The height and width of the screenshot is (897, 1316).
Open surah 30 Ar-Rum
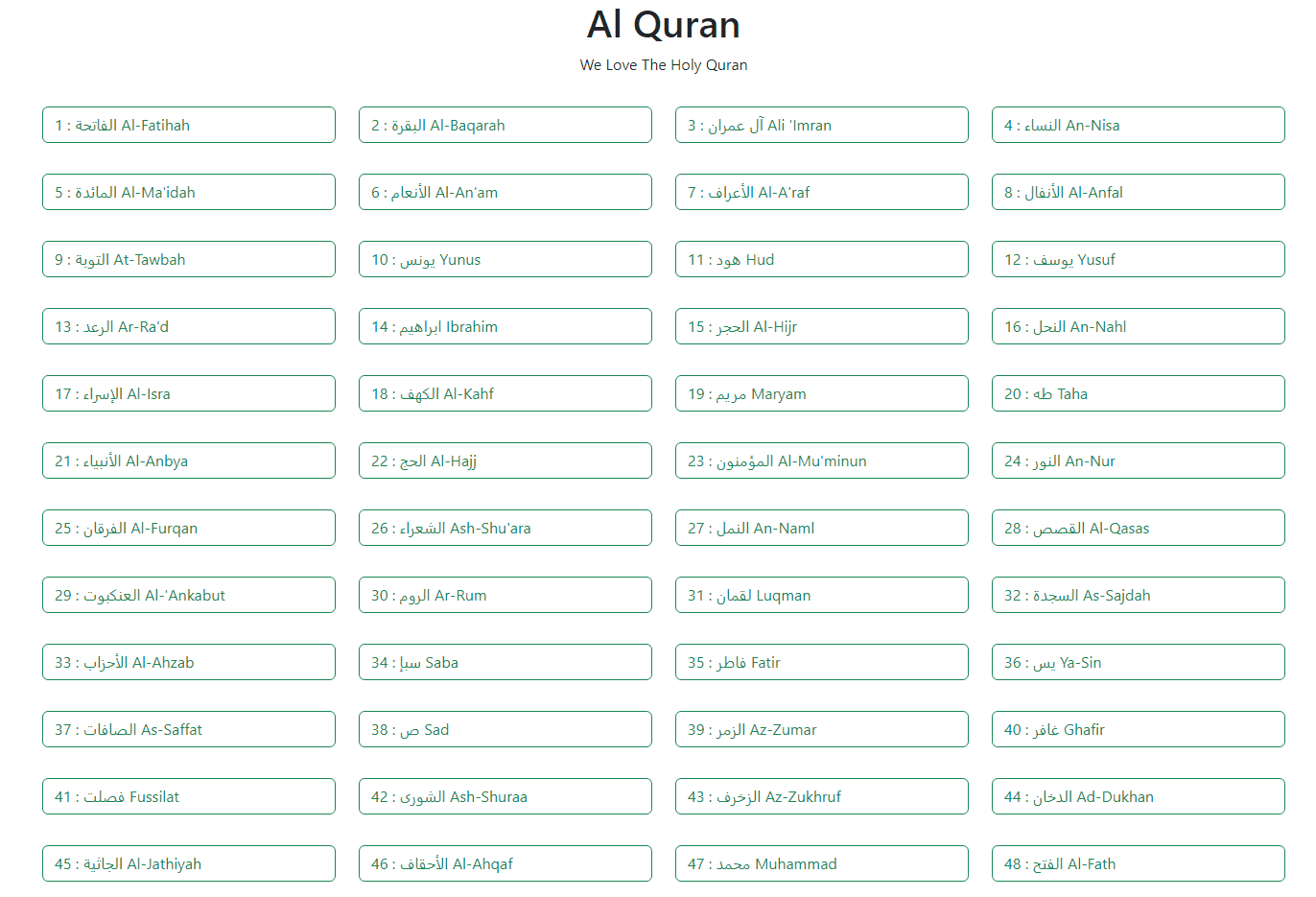coord(505,595)
